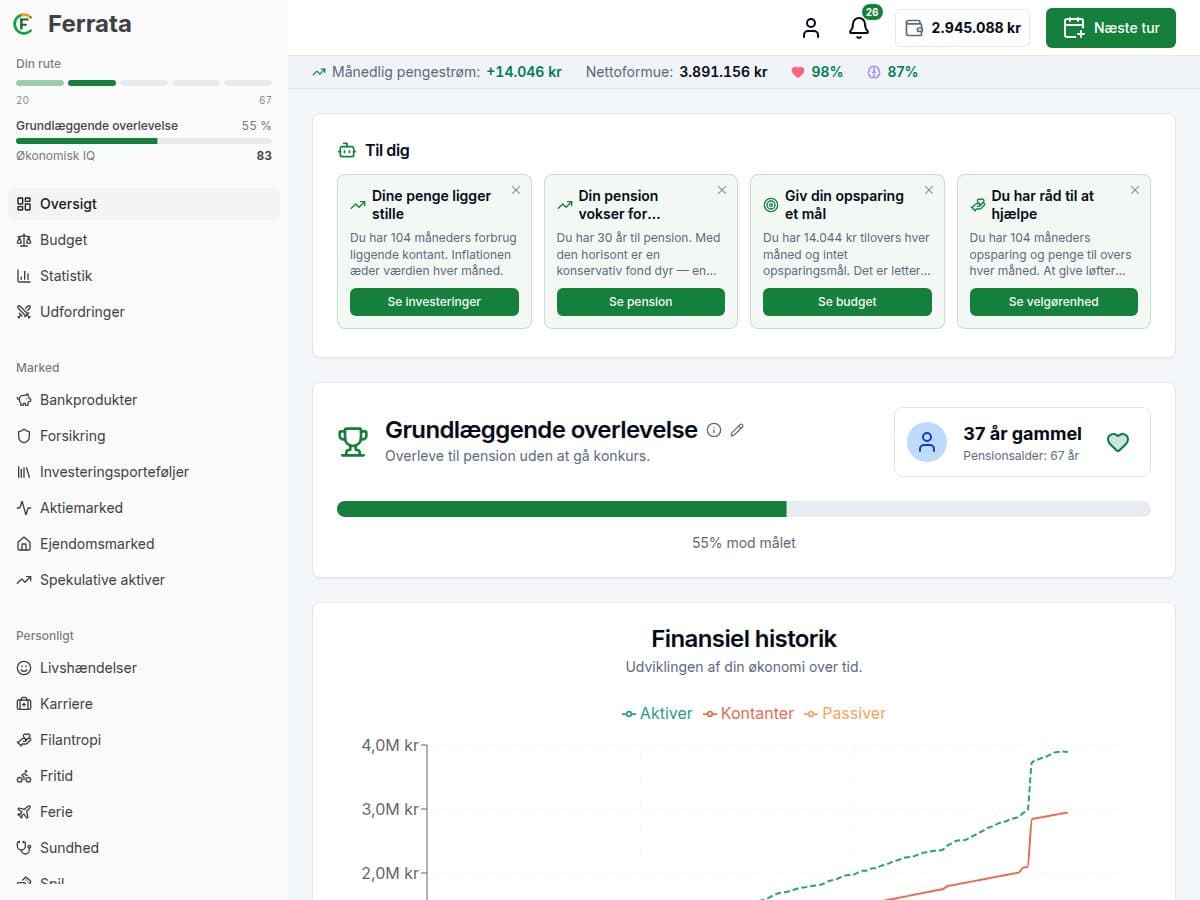Click the trophy icon in goal card
The height and width of the screenshot is (900, 1200).
(353, 441)
